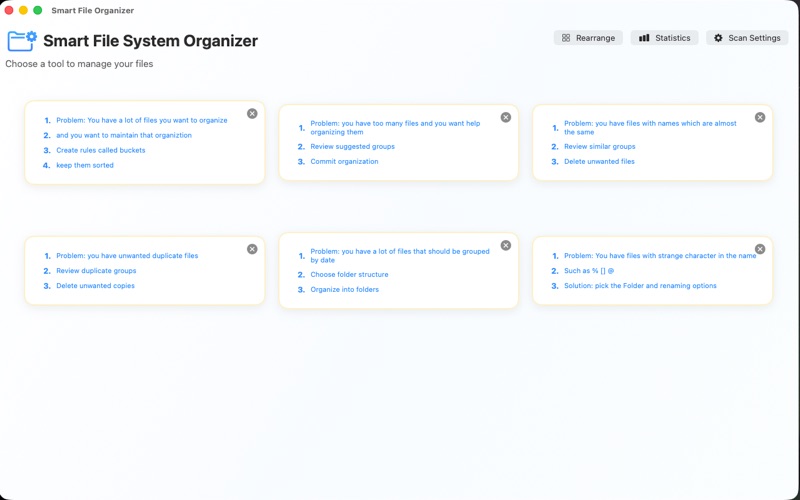The height and width of the screenshot is (500, 800).
Task: Close the 'Review duplicate groups' card
Action: [252, 249]
